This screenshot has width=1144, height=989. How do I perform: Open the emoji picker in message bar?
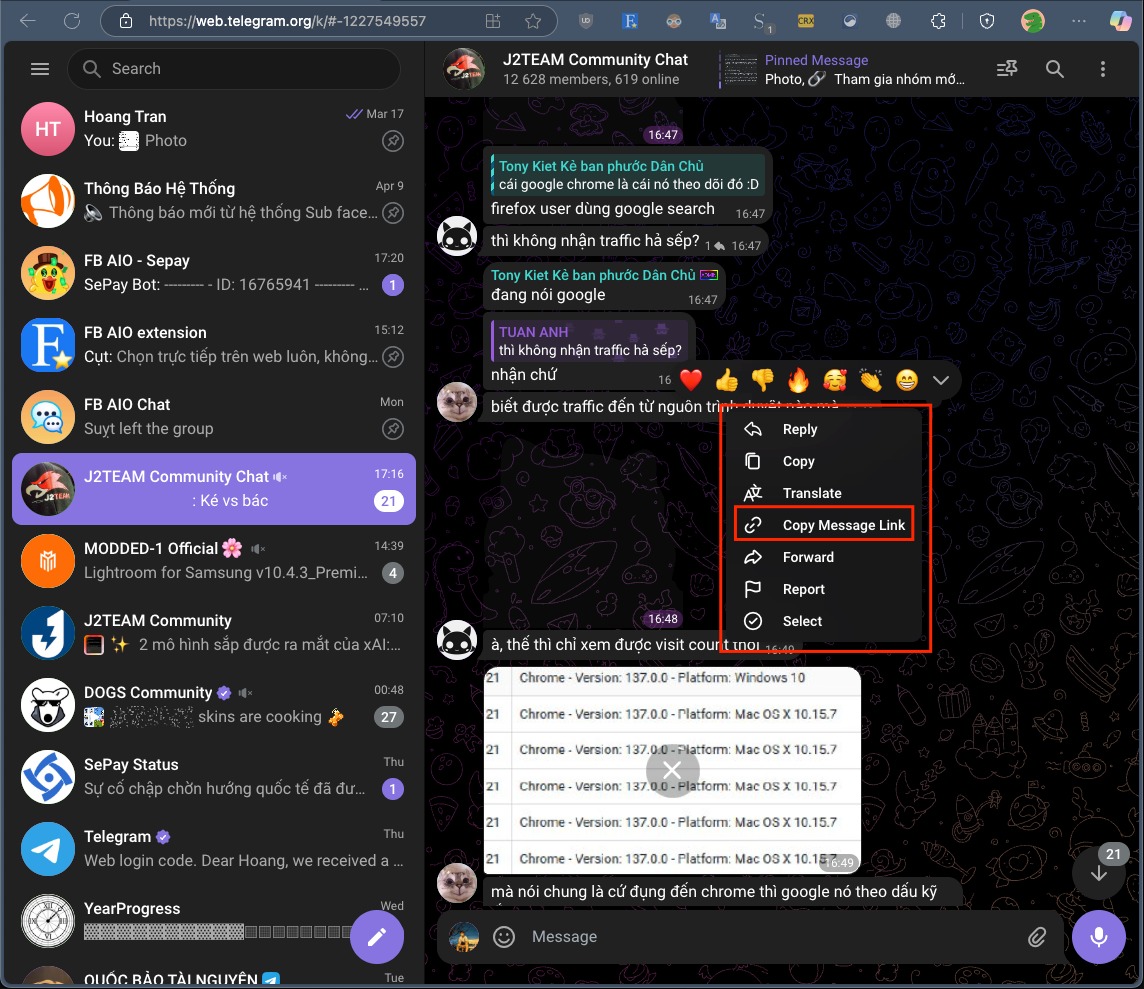pyautogui.click(x=503, y=936)
